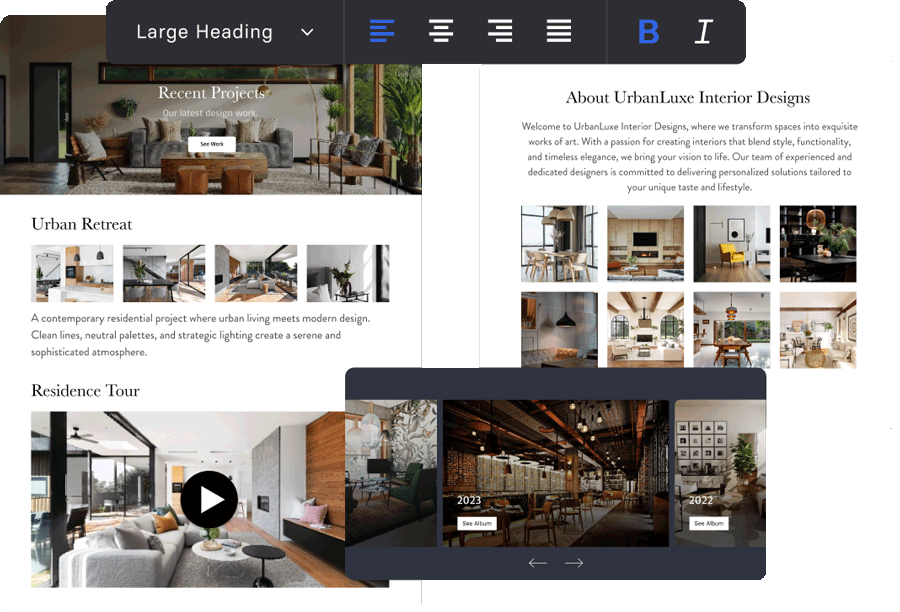Image resolution: width=900 pixels, height=612 pixels.
Task: Toggle bold formatting
Action: (648, 32)
